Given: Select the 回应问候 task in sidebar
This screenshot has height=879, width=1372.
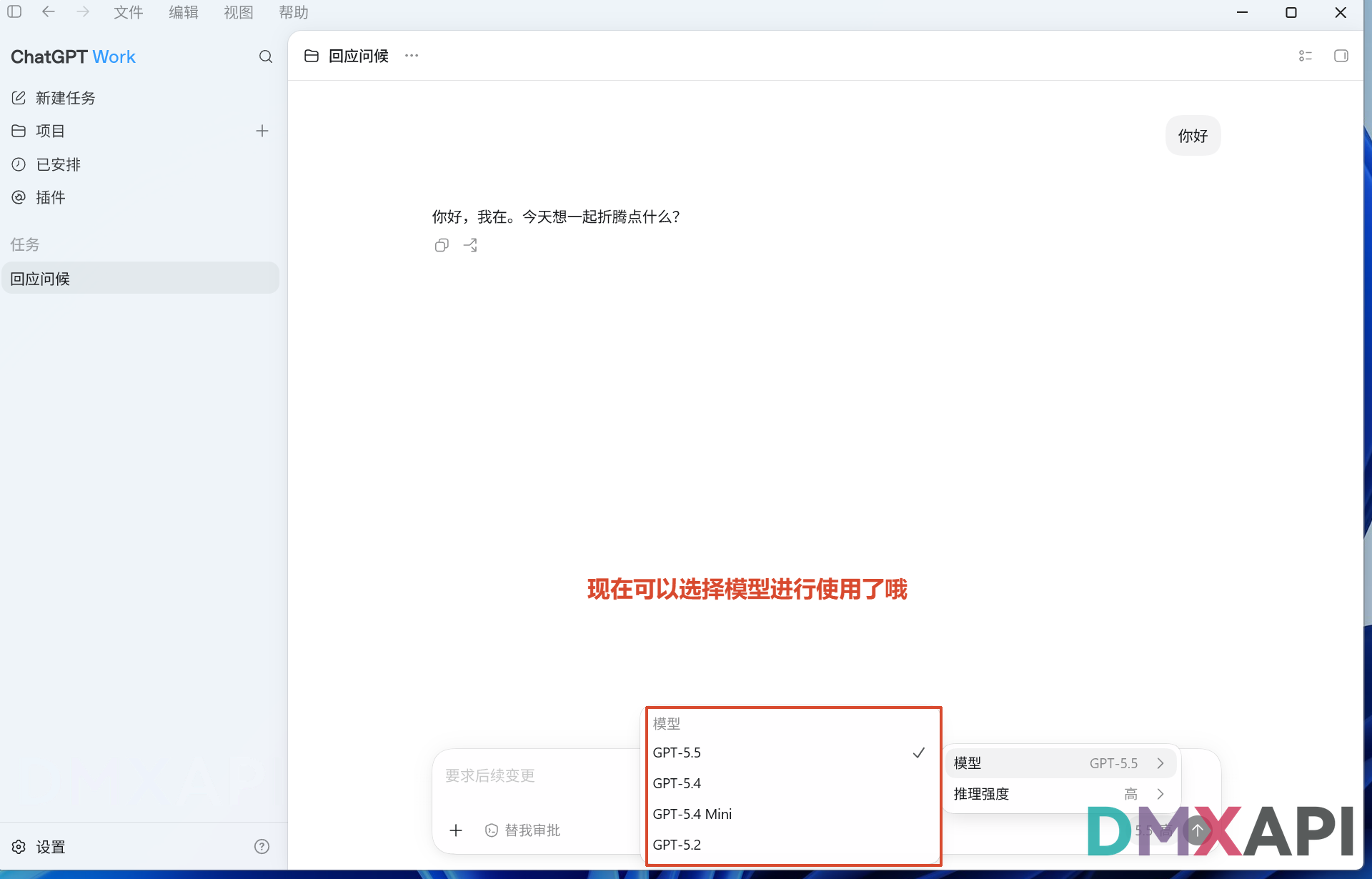Looking at the screenshot, I should pos(140,278).
